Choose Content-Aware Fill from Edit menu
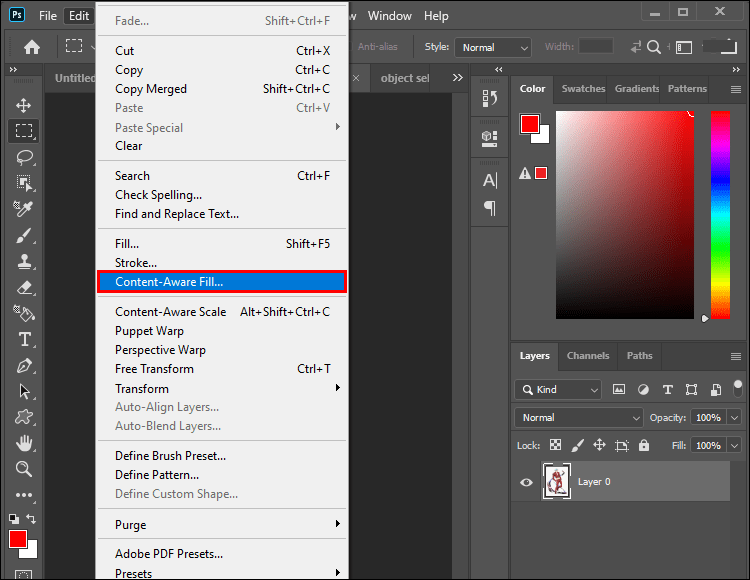 [x=222, y=282]
